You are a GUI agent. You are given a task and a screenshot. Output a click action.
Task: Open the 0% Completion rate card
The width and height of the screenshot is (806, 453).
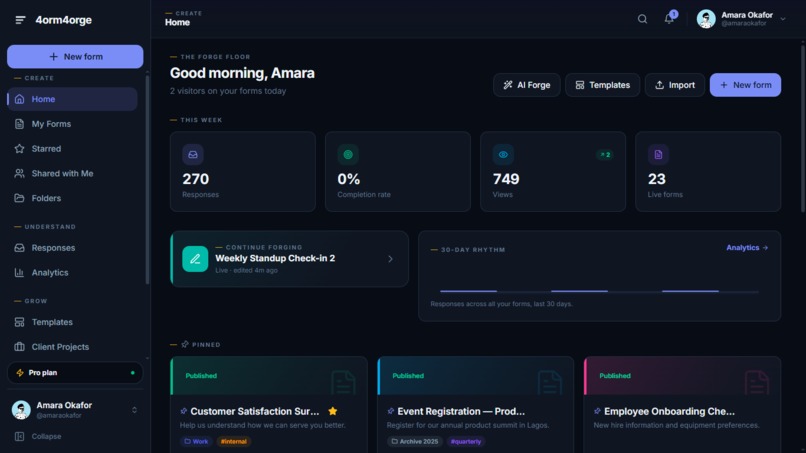point(398,171)
